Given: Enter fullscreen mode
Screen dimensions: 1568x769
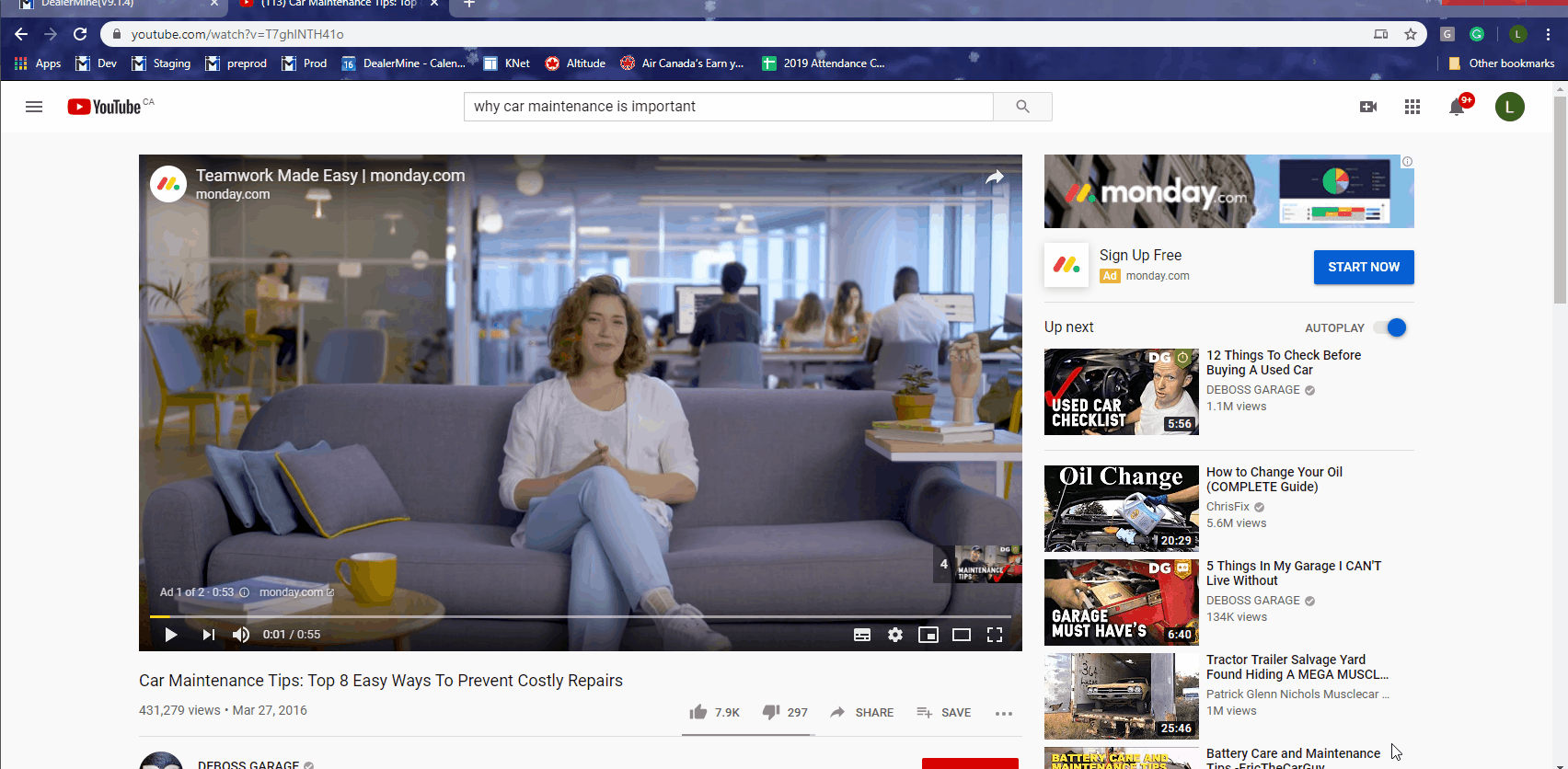Looking at the screenshot, I should click(x=995, y=635).
